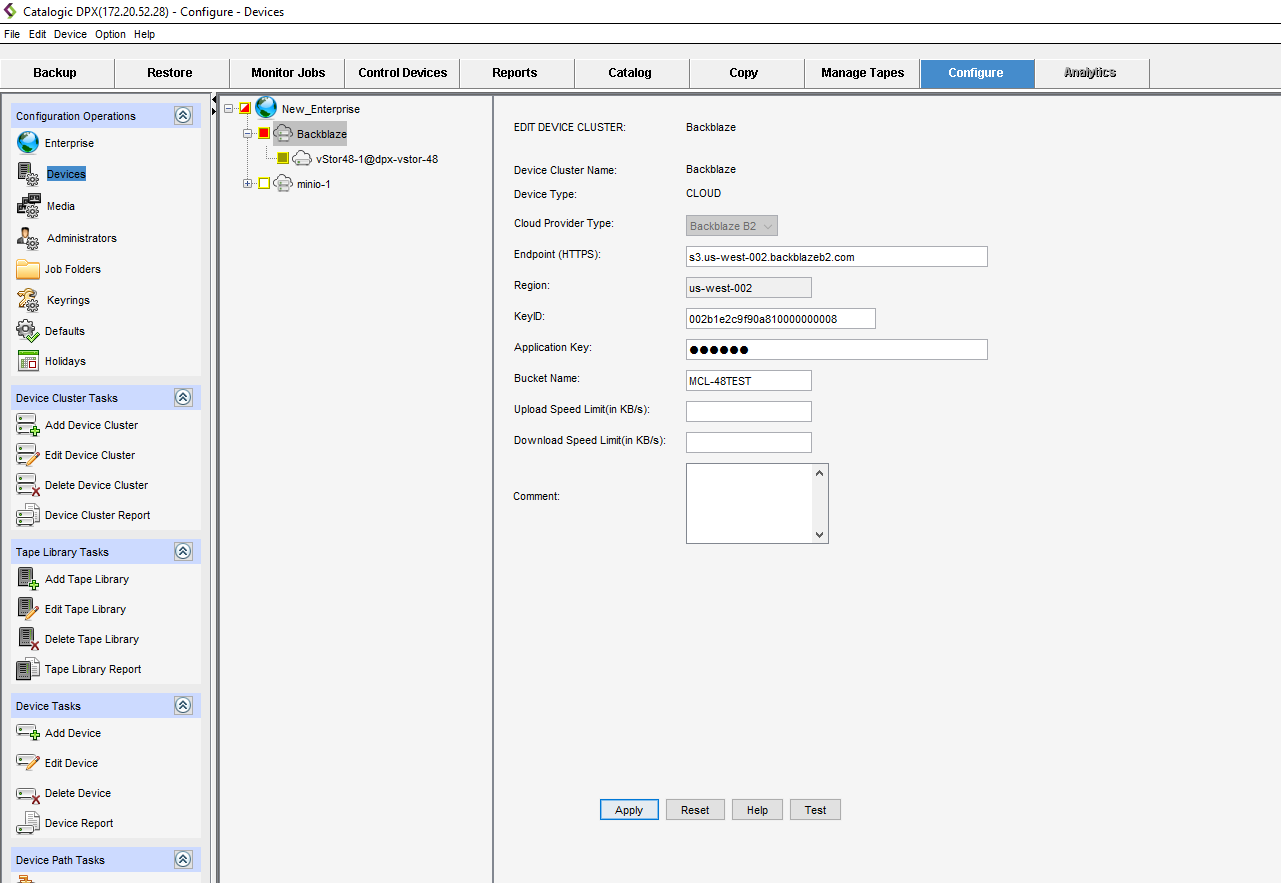The width and height of the screenshot is (1281, 883).
Task: Click the Delete Tape Library icon
Action: 28,639
